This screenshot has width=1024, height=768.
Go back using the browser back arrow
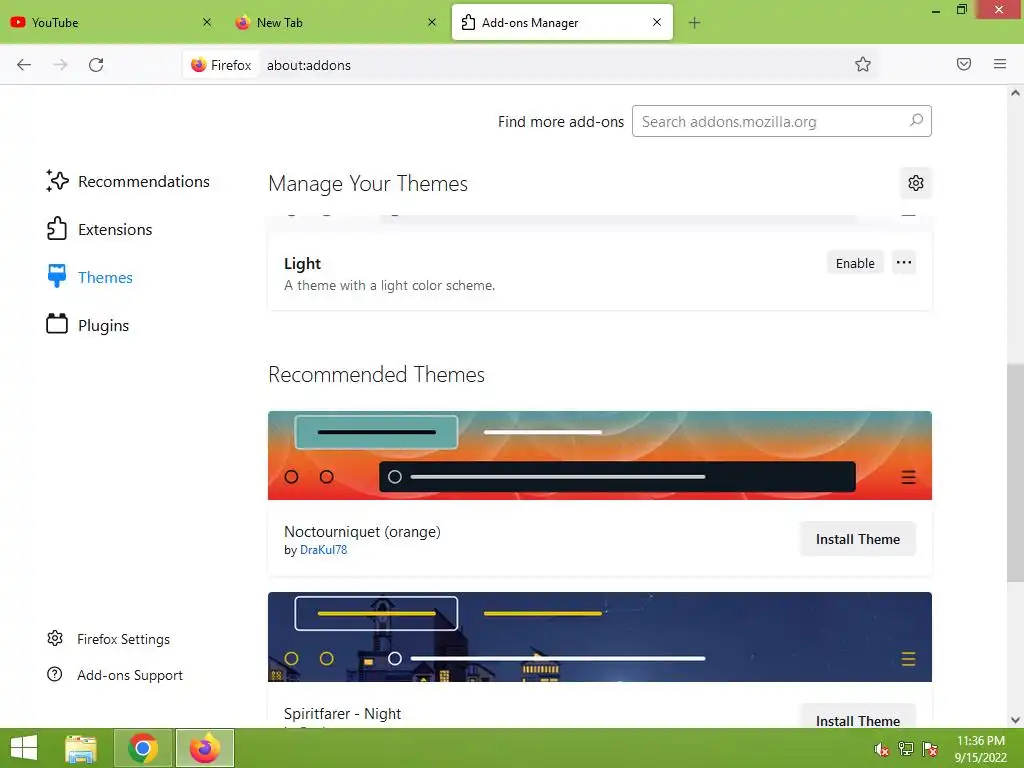coord(24,65)
